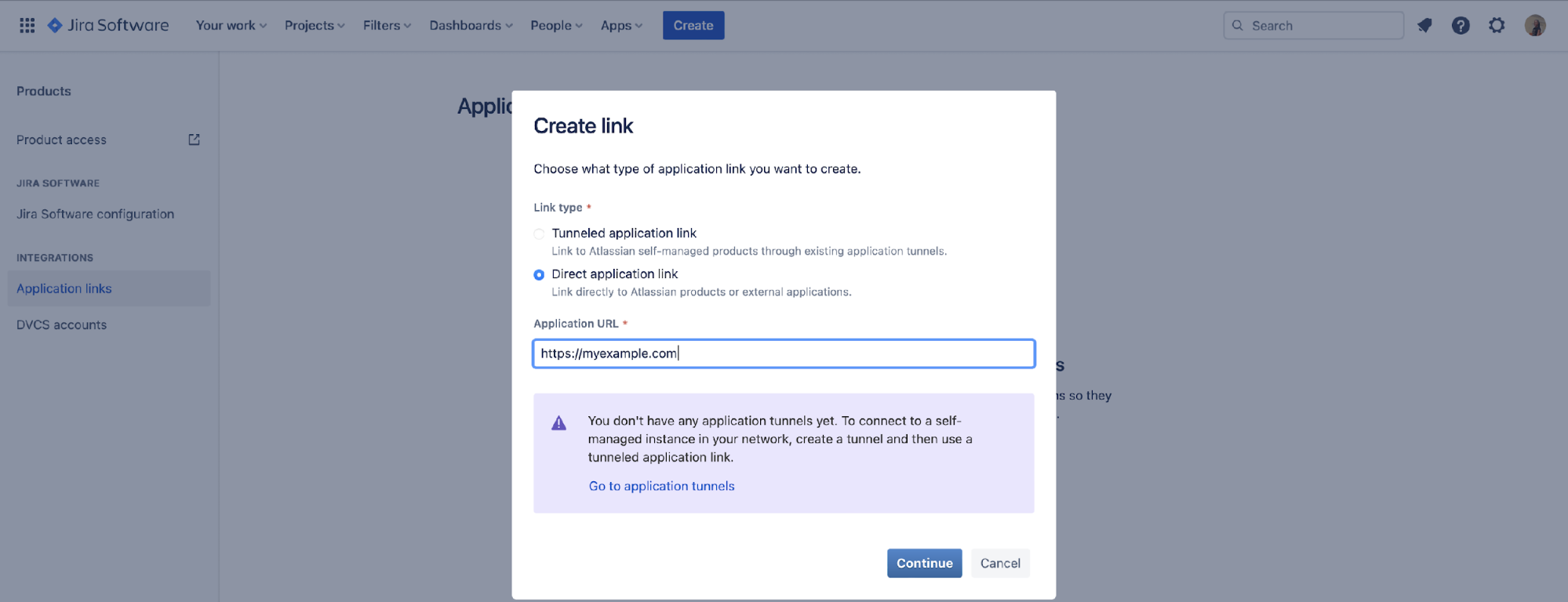The width and height of the screenshot is (1568, 602).
Task: Open the settings gear icon
Action: pos(1497,25)
